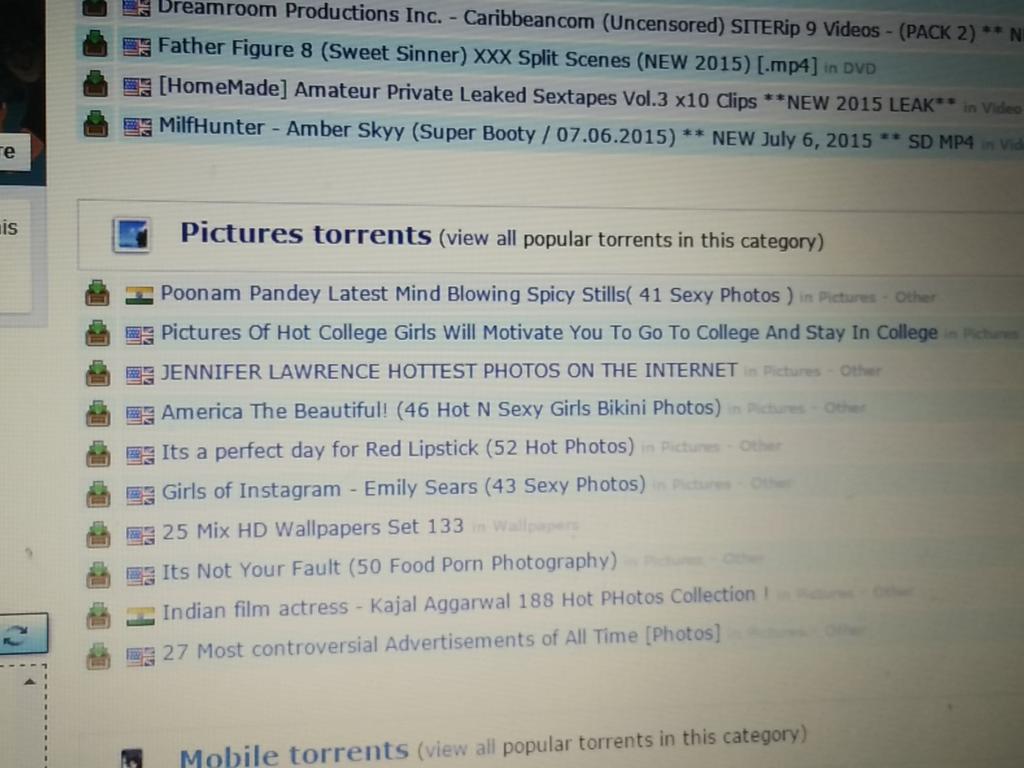This screenshot has height=768, width=1024.
Task: Click the small up arrow in left sidebar
Action: [29, 682]
